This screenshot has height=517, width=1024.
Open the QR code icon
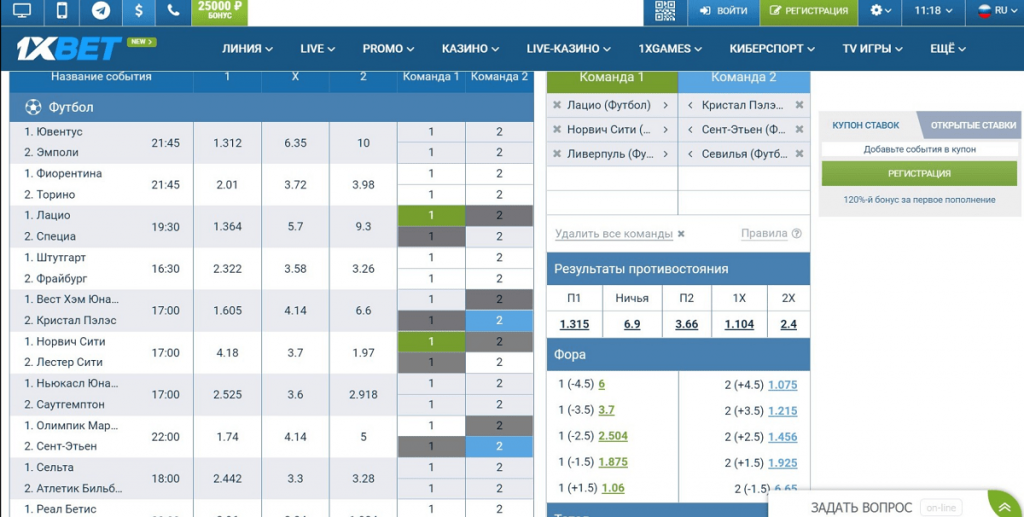(665, 11)
